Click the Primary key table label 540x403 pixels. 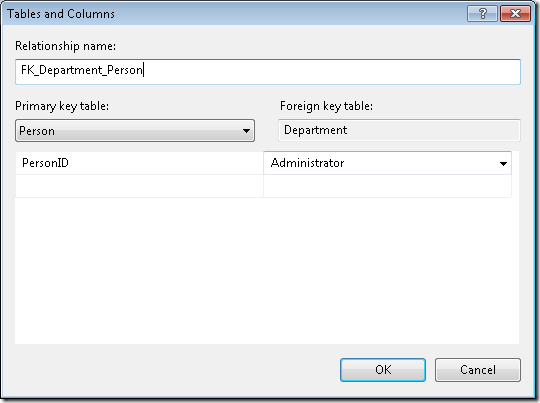point(62,106)
